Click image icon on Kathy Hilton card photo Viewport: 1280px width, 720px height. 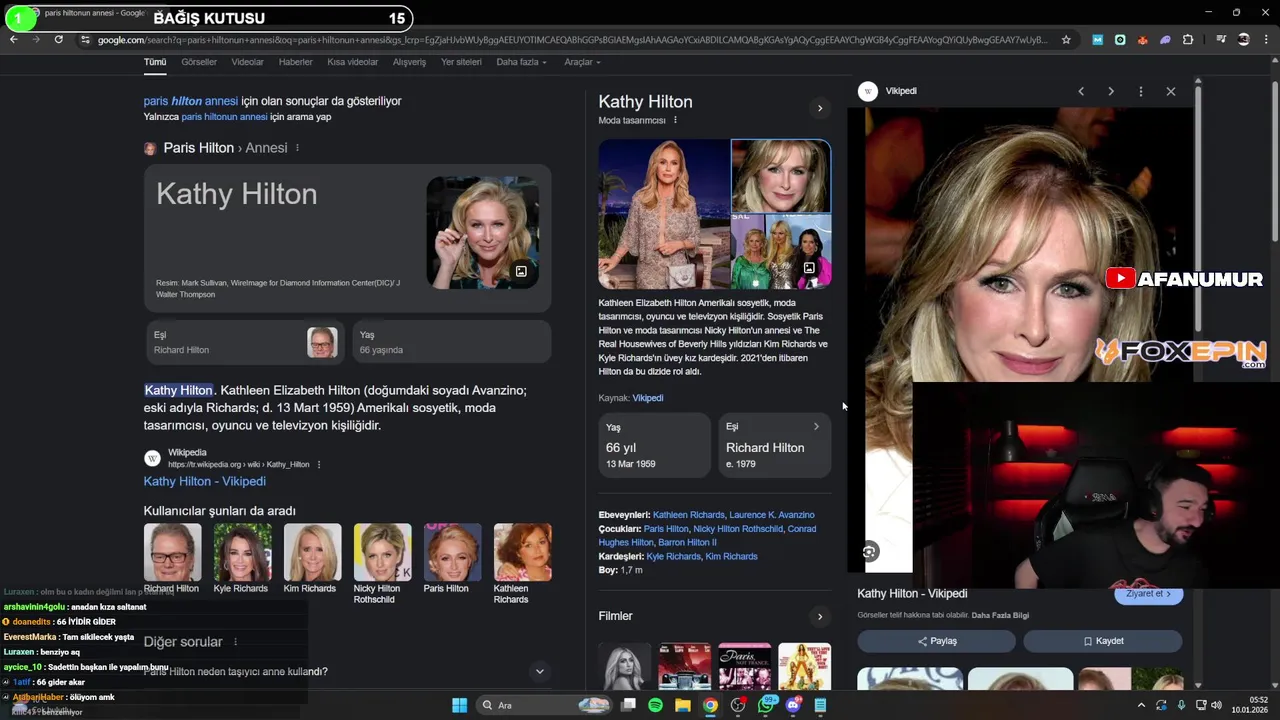tap(521, 271)
